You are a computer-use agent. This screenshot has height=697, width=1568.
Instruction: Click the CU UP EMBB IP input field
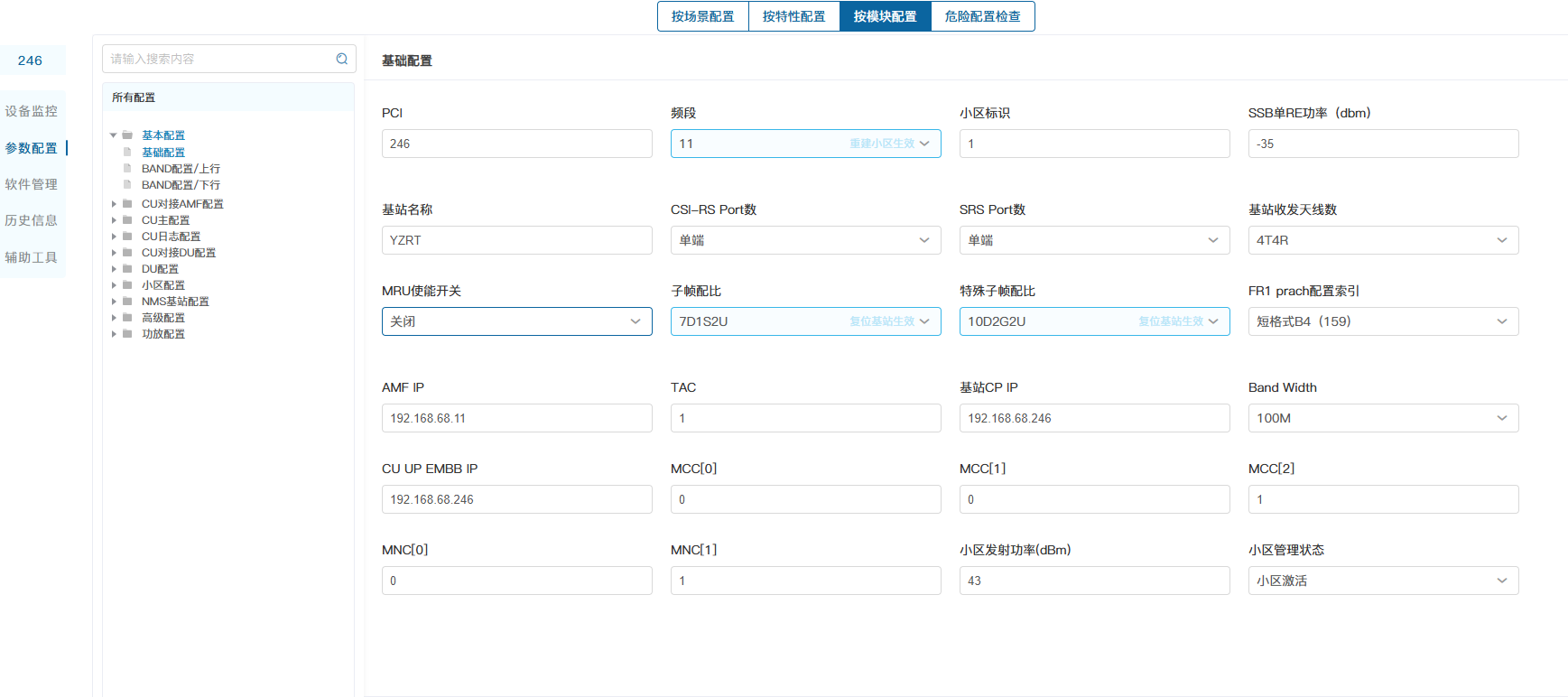pos(516,499)
